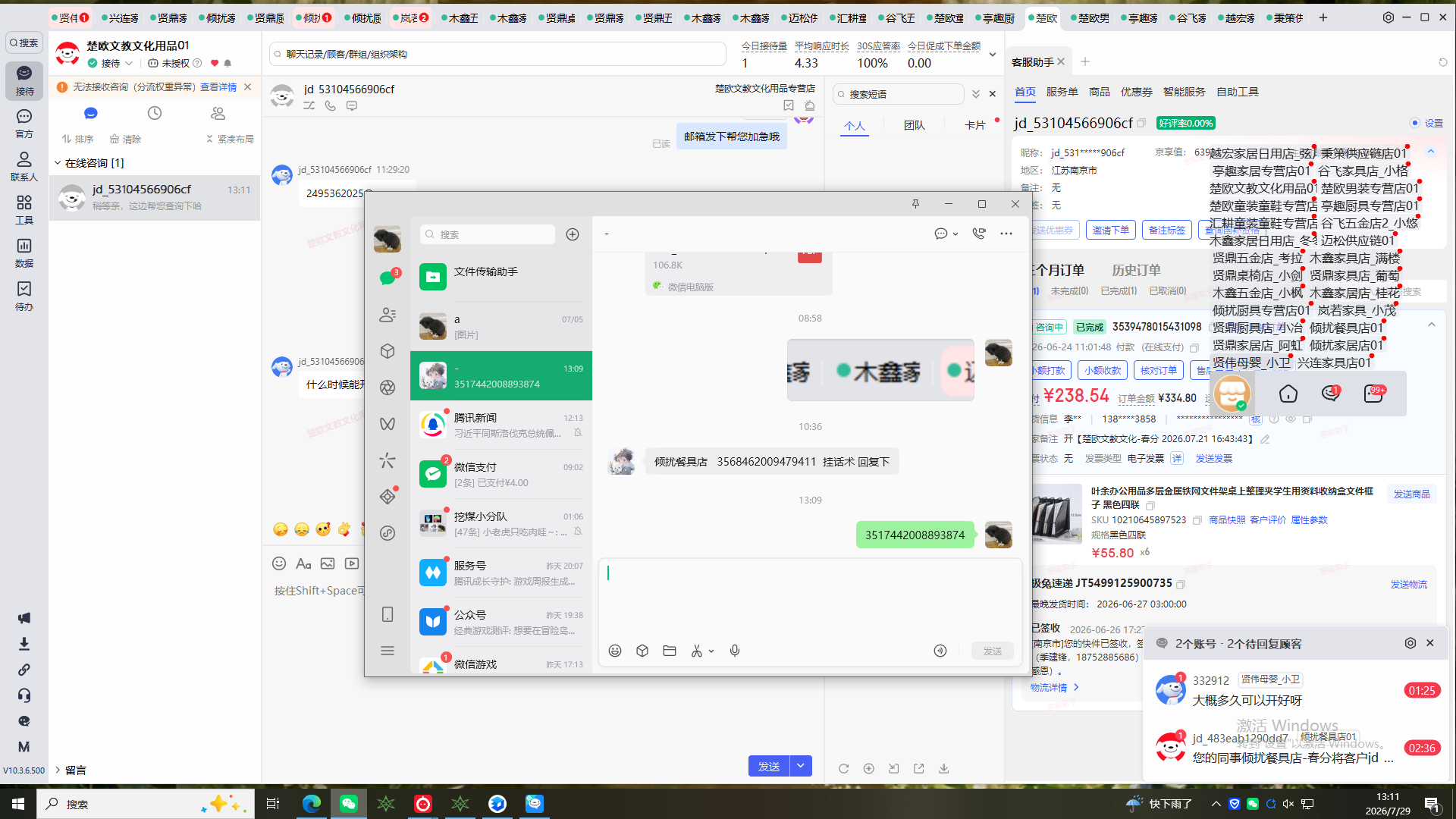The width and height of the screenshot is (1456, 819).
Task: Open 待办 in JD left sidebar
Action: coord(24,296)
